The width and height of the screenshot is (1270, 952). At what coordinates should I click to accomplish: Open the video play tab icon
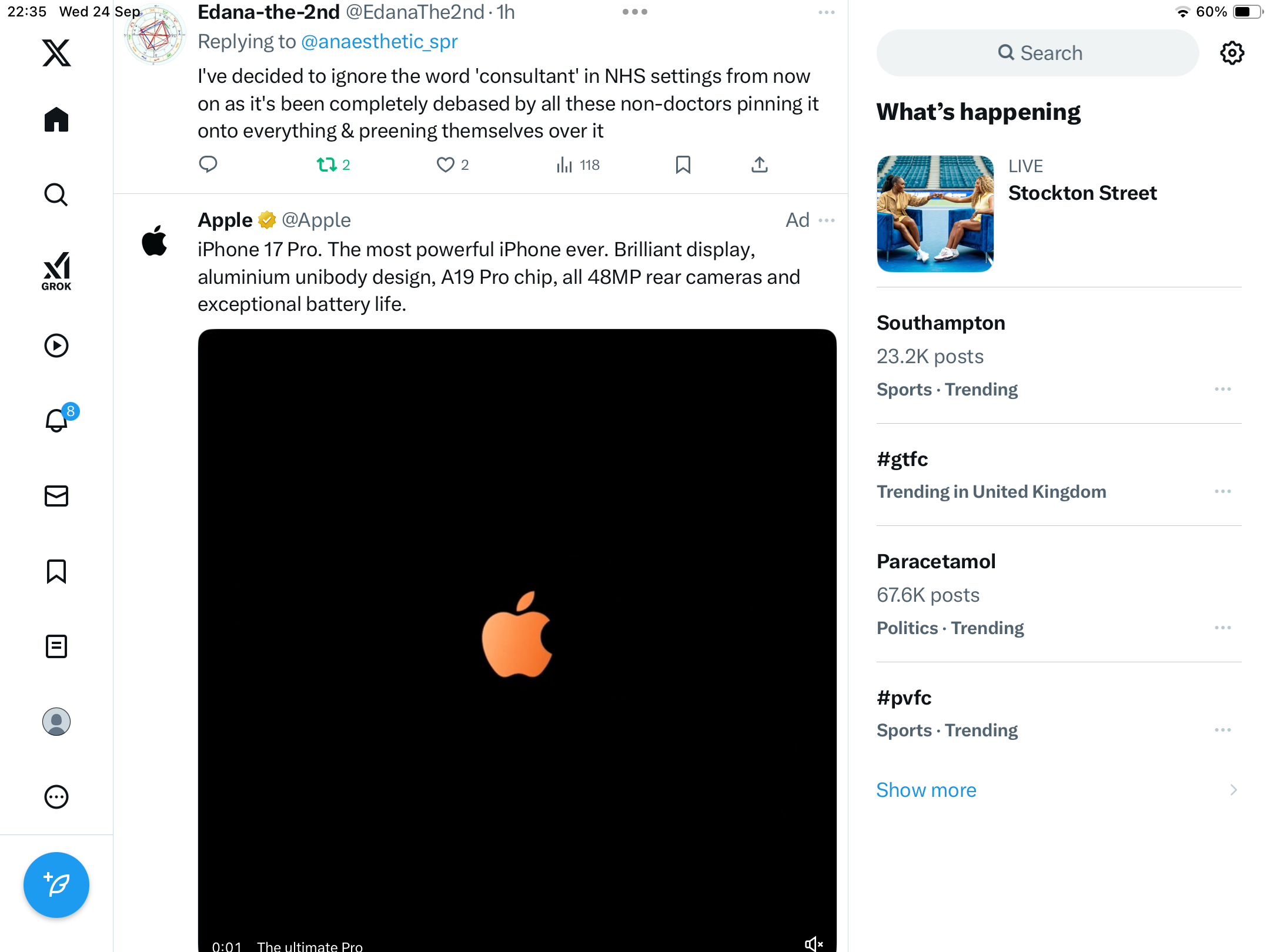pyautogui.click(x=56, y=346)
